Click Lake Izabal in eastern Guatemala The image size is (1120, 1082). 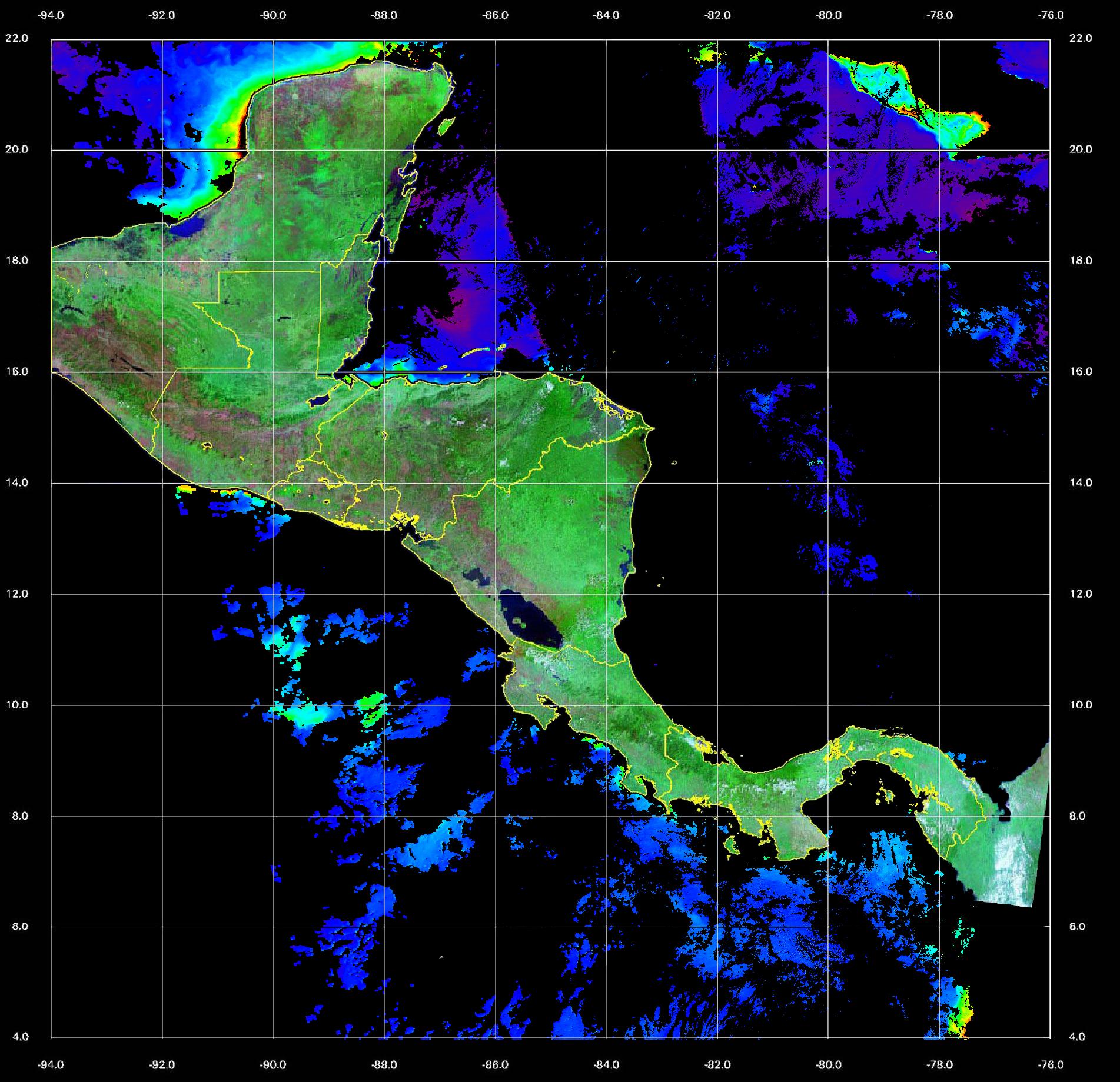[319, 401]
